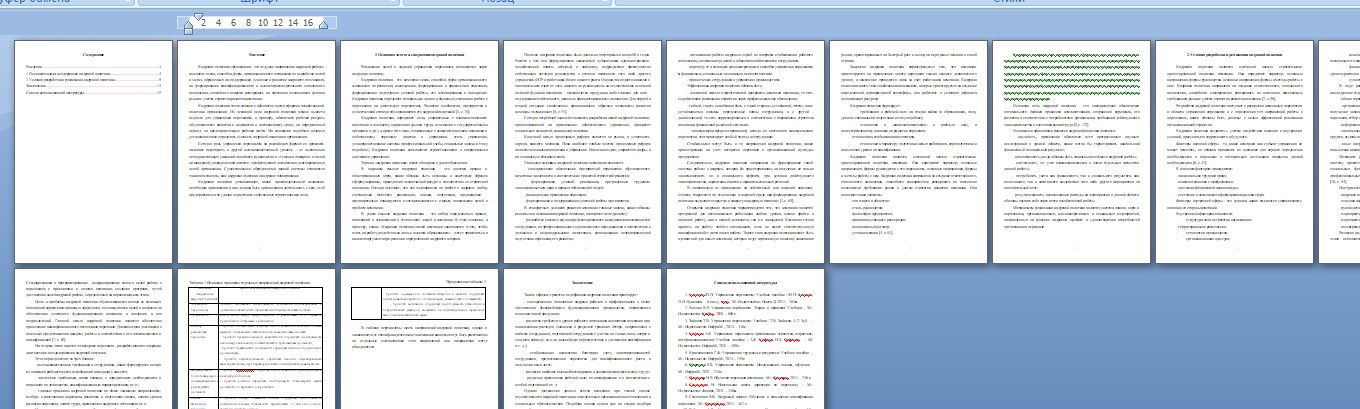Select the Список использованной литературы page
This screenshot has width=1360, height=409.
point(742,340)
